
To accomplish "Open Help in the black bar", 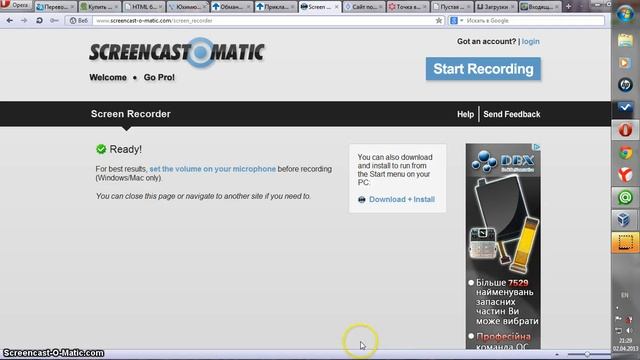I will 465,114.
